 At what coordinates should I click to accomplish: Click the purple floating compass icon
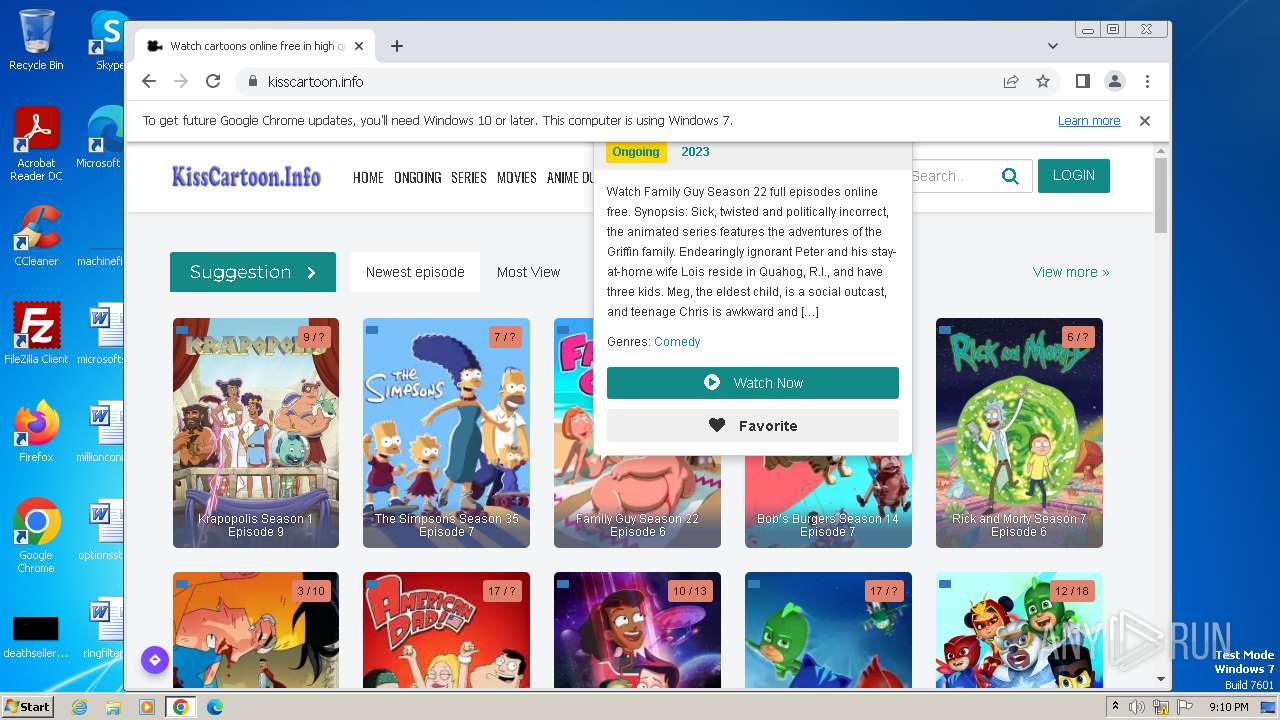pos(154,660)
